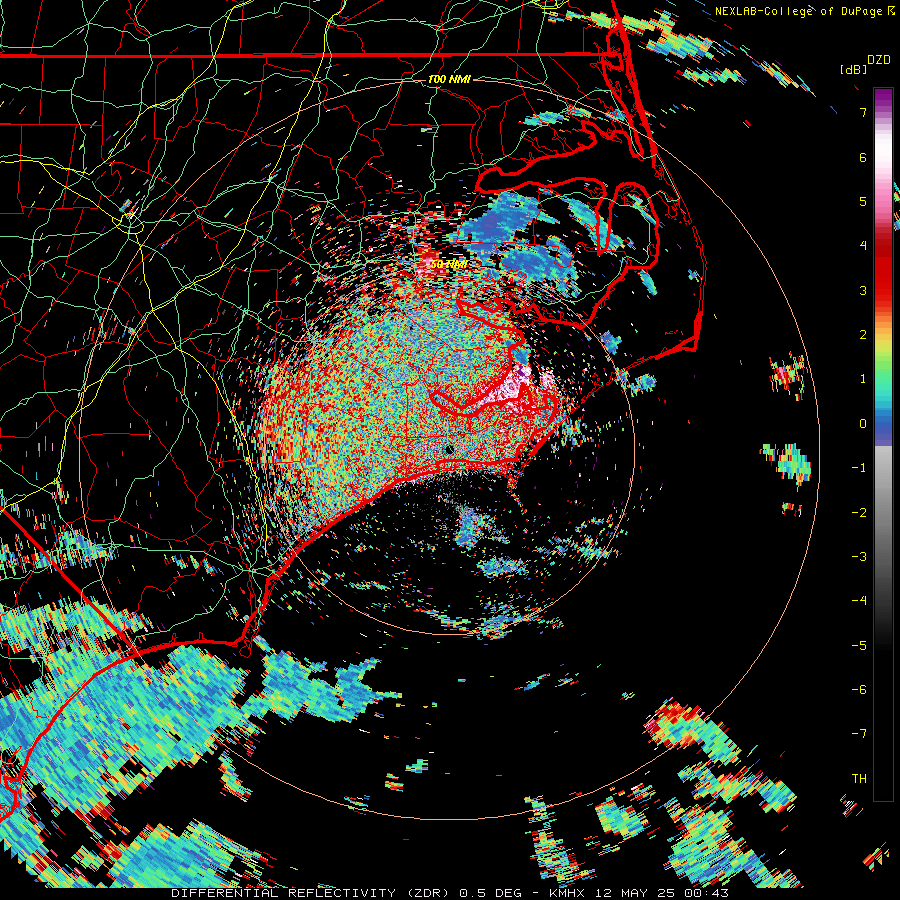Click the -6 value on the scale
Viewport: 900px width, 900px height.
tap(859, 690)
